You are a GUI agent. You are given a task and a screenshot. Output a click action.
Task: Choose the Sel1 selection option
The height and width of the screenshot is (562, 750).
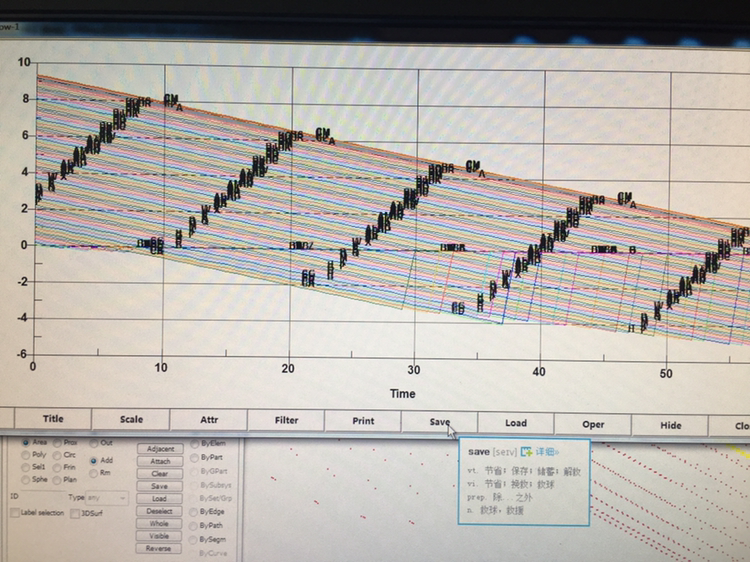(x=26, y=467)
